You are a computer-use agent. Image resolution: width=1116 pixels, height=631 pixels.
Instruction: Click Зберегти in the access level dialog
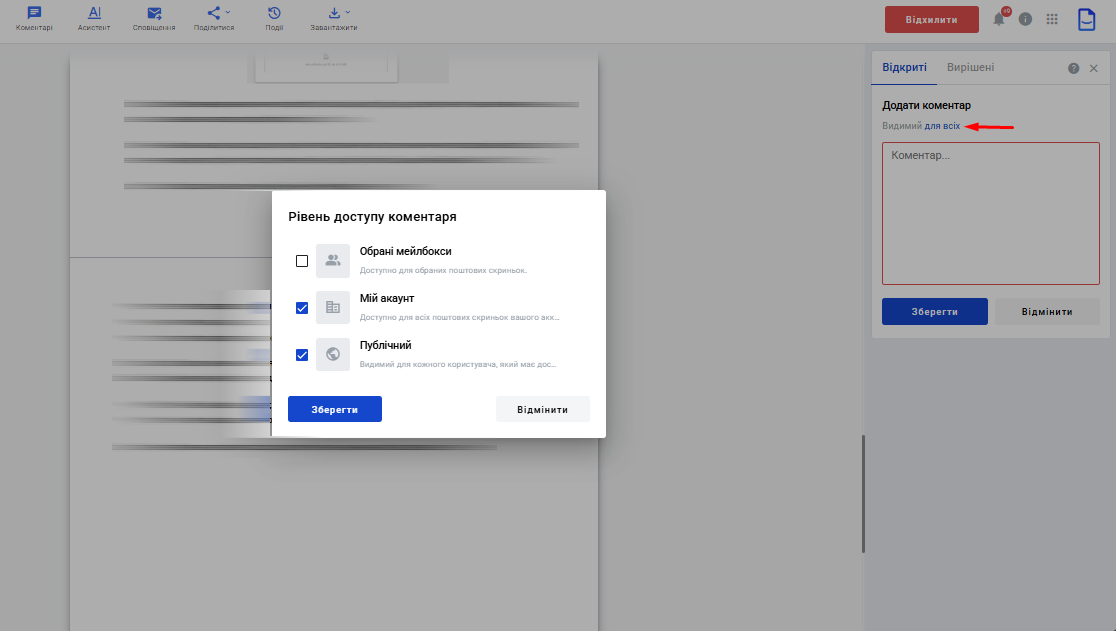click(x=335, y=409)
